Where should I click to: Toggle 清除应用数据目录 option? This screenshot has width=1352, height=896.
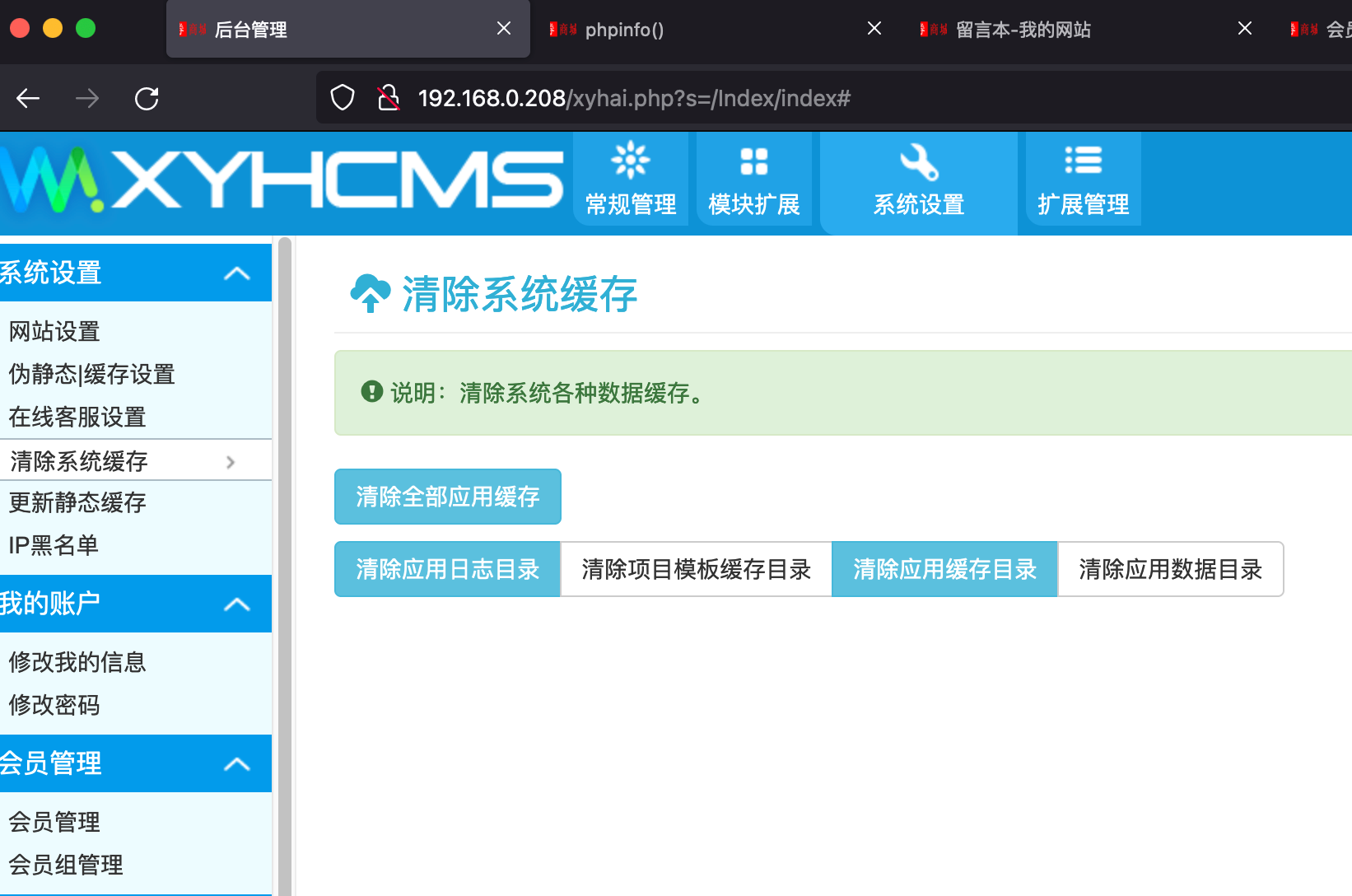tap(1170, 569)
